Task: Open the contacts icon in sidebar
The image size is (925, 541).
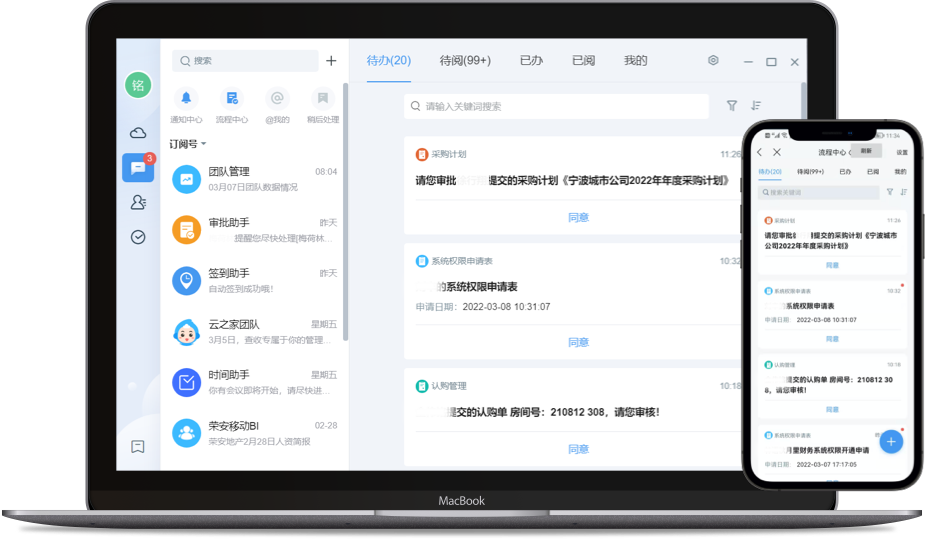Action: [x=138, y=202]
